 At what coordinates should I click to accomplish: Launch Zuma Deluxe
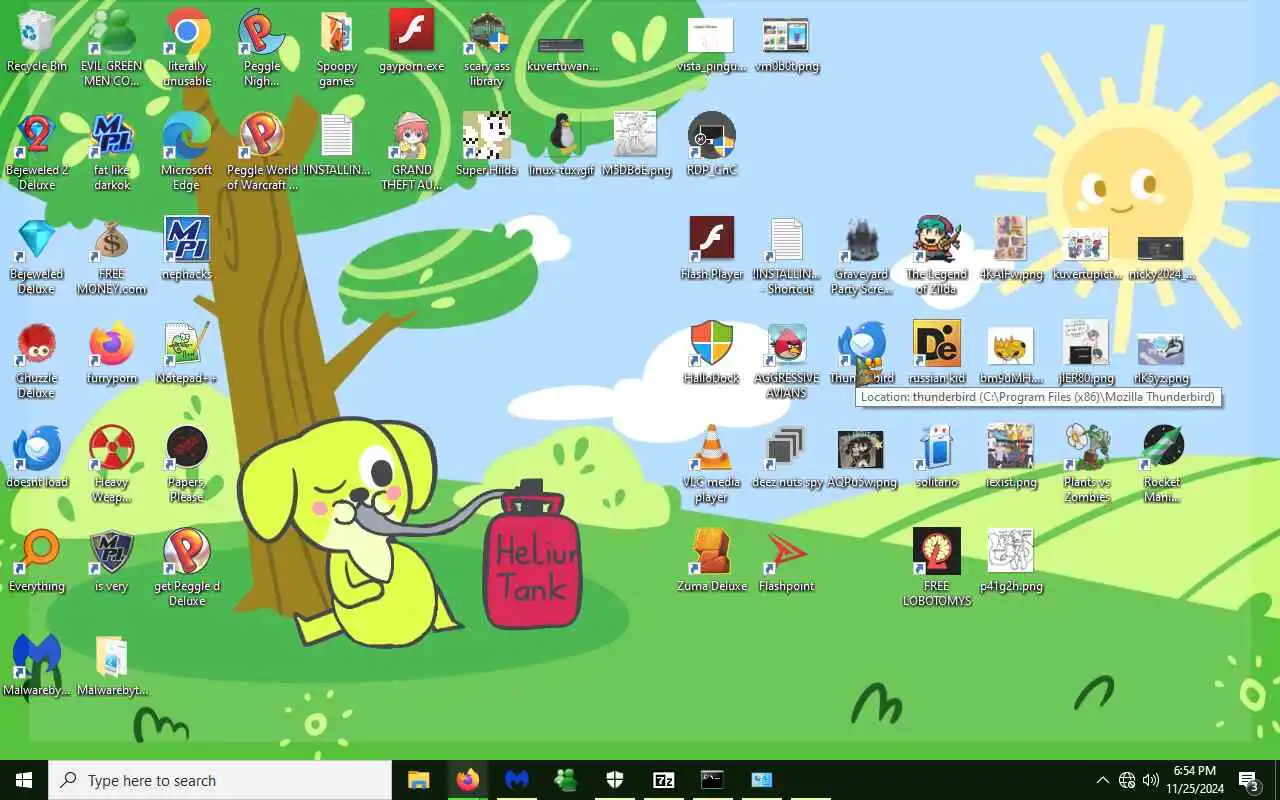tap(711, 562)
